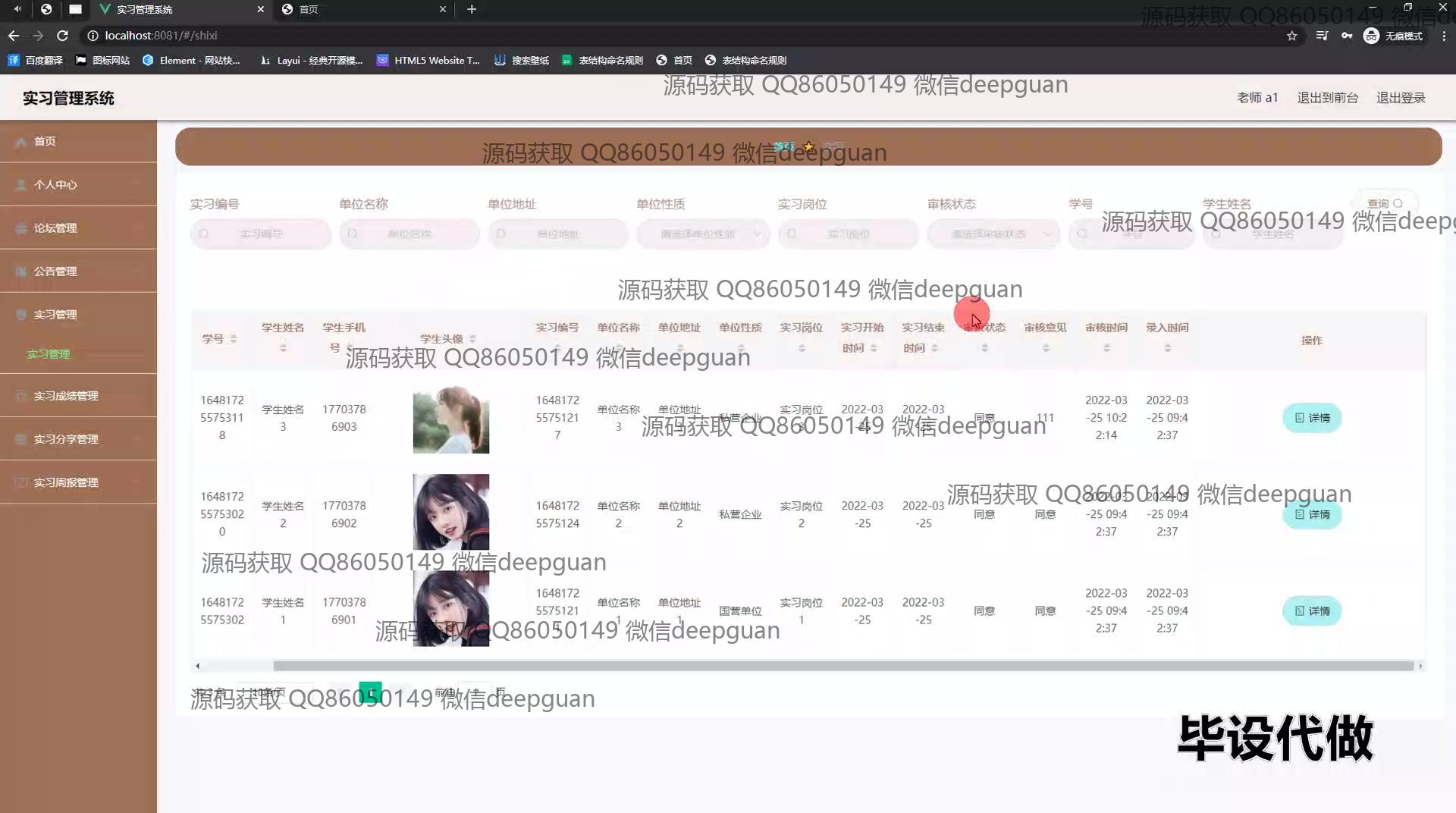Click 国营单位 cell in third row
This screenshot has height=813, width=1456.
tap(740, 611)
